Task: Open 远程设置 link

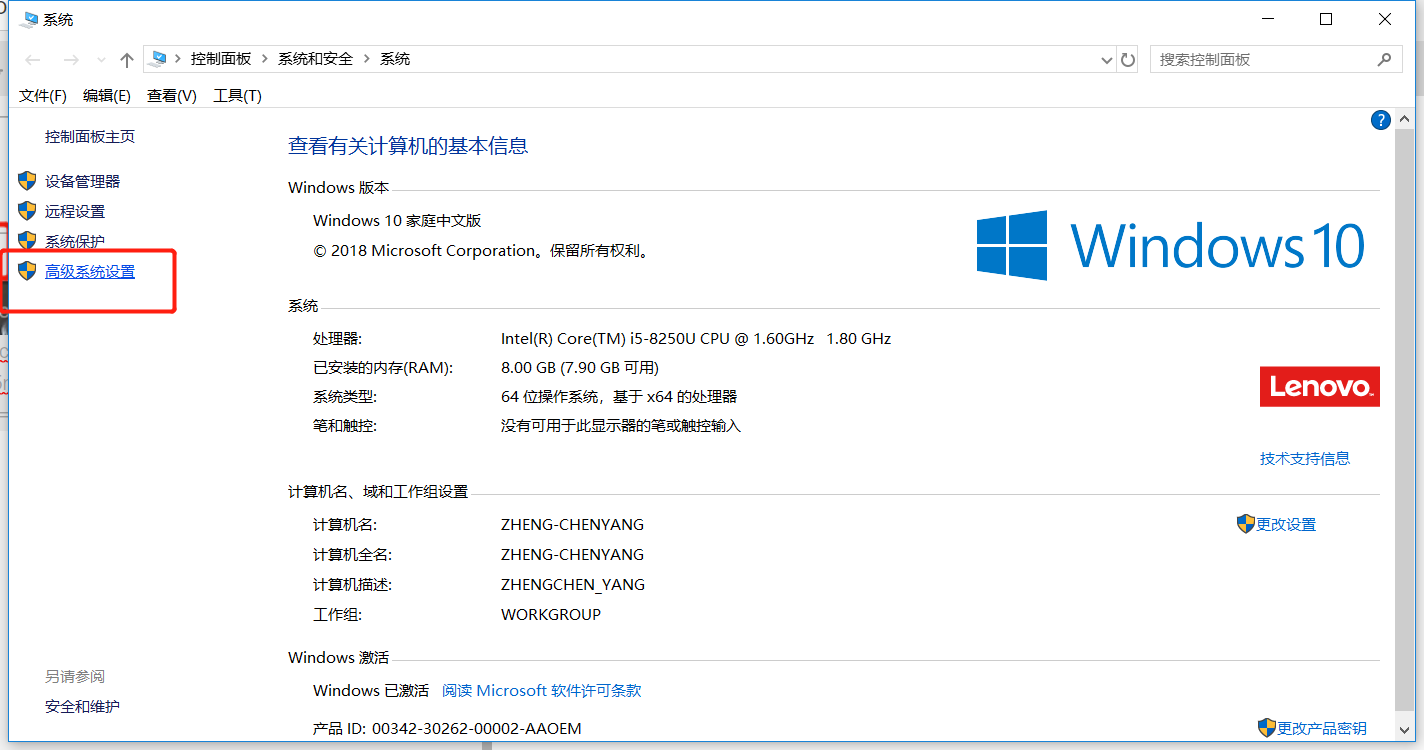Action: (x=75, y=212)
